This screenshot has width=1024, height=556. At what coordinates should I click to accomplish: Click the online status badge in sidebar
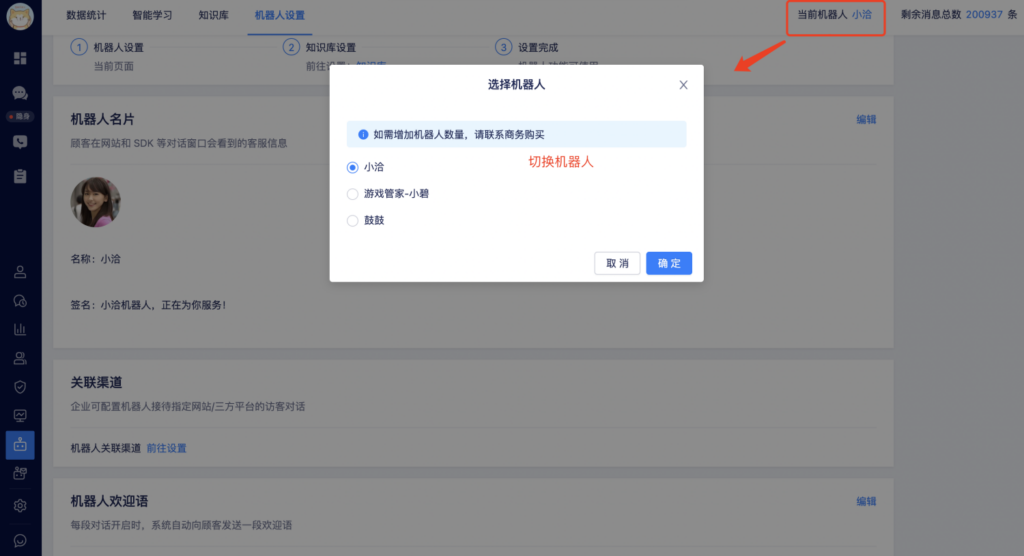point(20,116)
